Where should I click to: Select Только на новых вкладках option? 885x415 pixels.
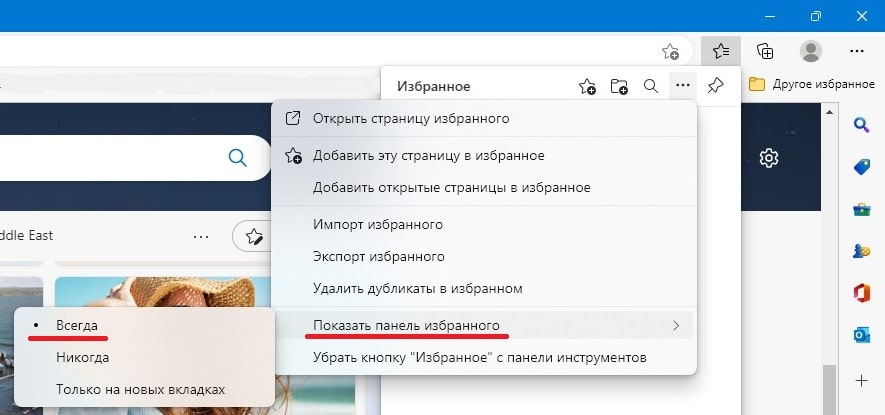pyautogui.click(x=140, y=389)
